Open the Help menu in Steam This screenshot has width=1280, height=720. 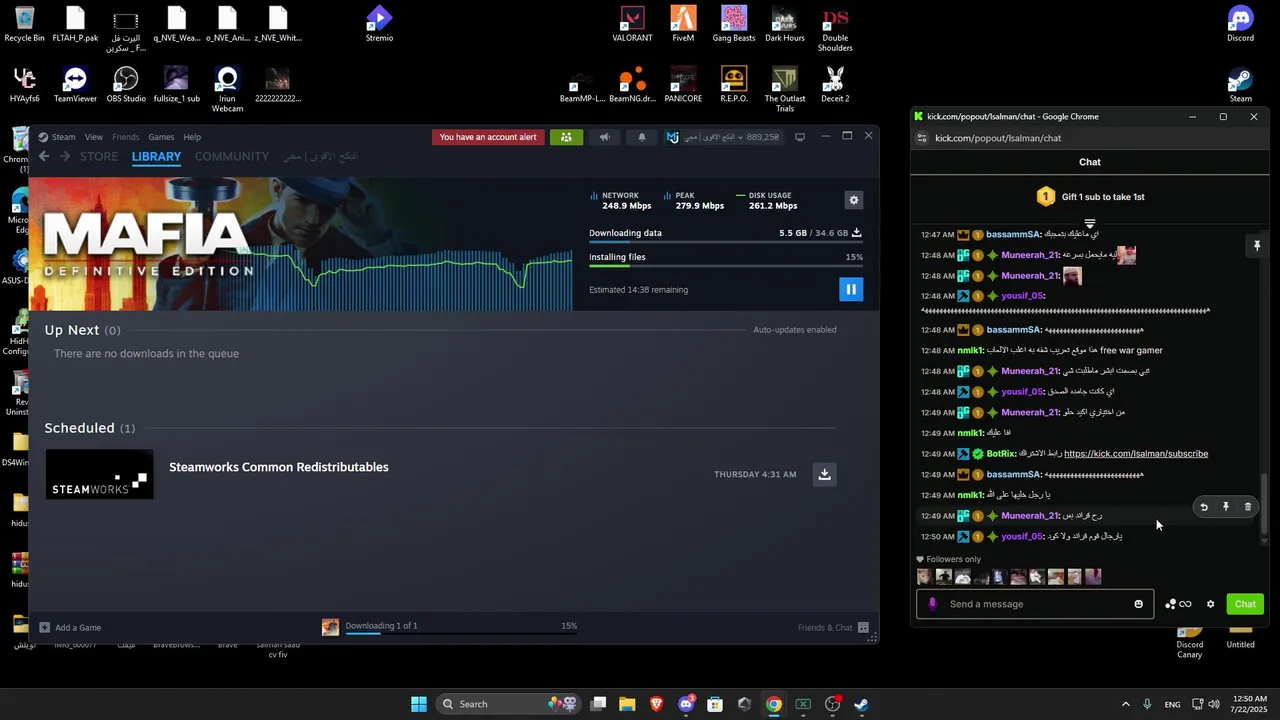[x=192, y=137]
